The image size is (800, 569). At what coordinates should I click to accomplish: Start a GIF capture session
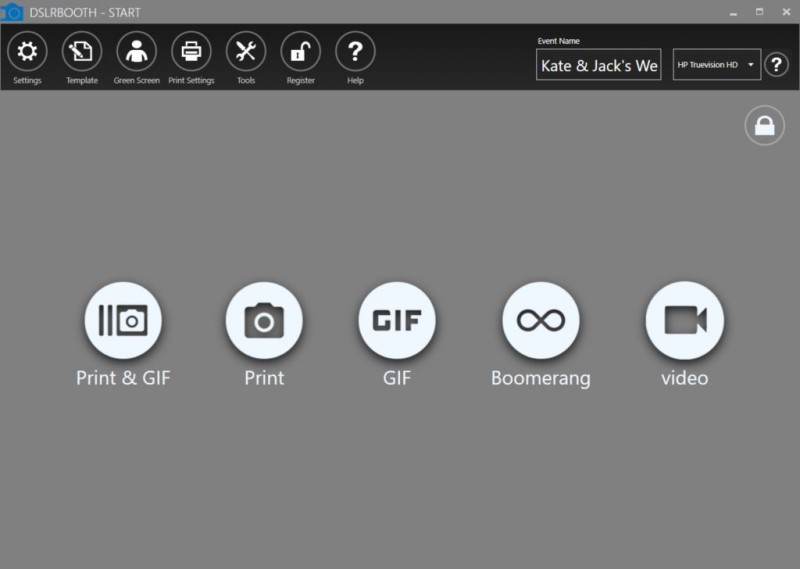pos(397,320)
